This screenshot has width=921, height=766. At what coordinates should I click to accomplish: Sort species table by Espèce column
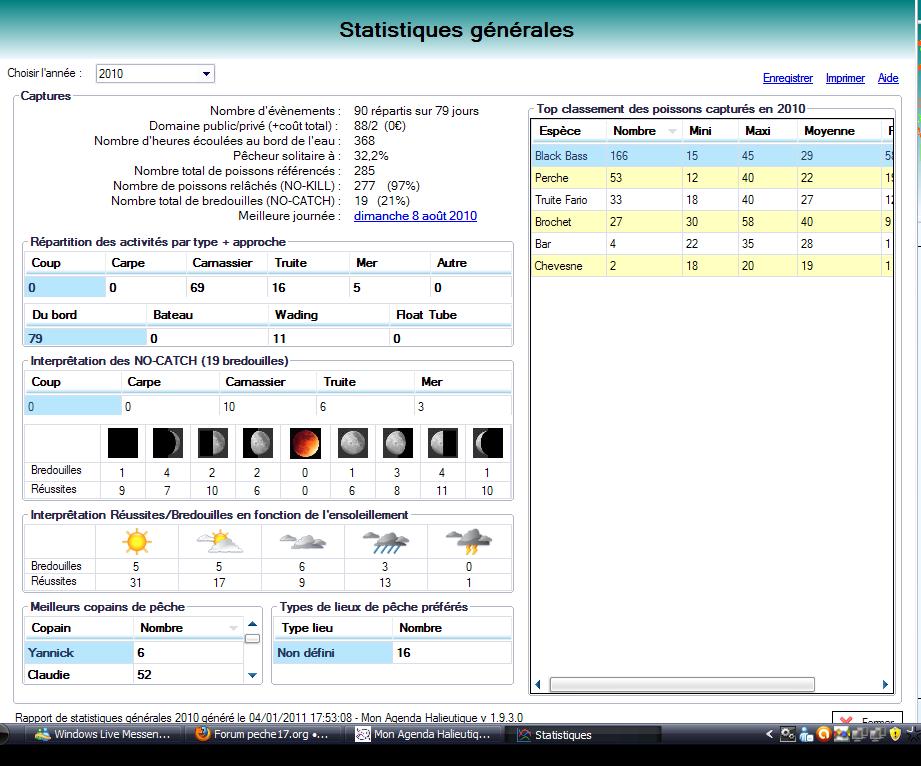[x=569, y=131]
